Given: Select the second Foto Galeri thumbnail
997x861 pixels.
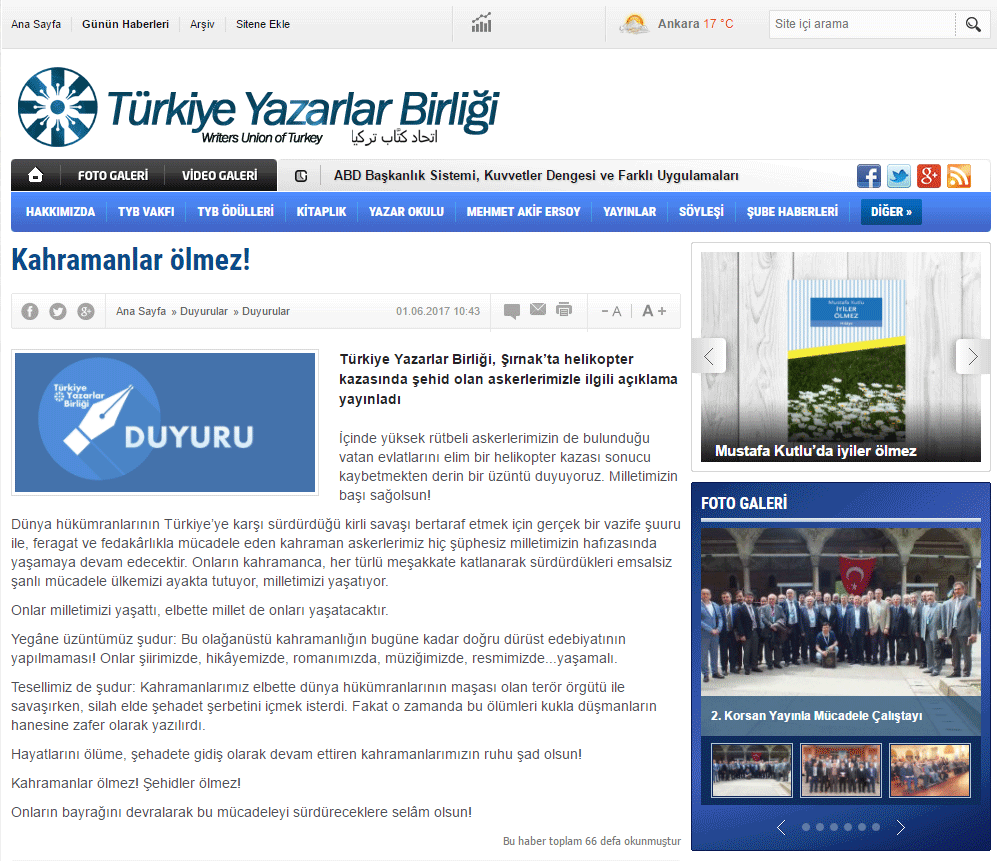Looking at the screenshot, I should [841, 770].
